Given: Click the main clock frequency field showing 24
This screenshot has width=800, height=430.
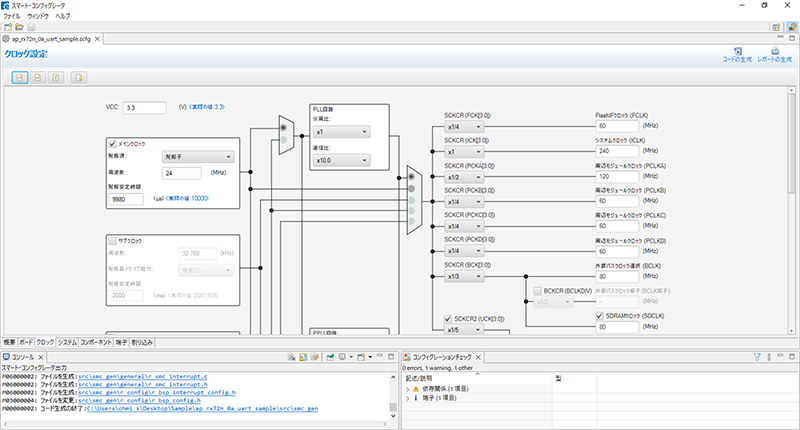Looking at the screenshot, I should [x=182, y=173].
